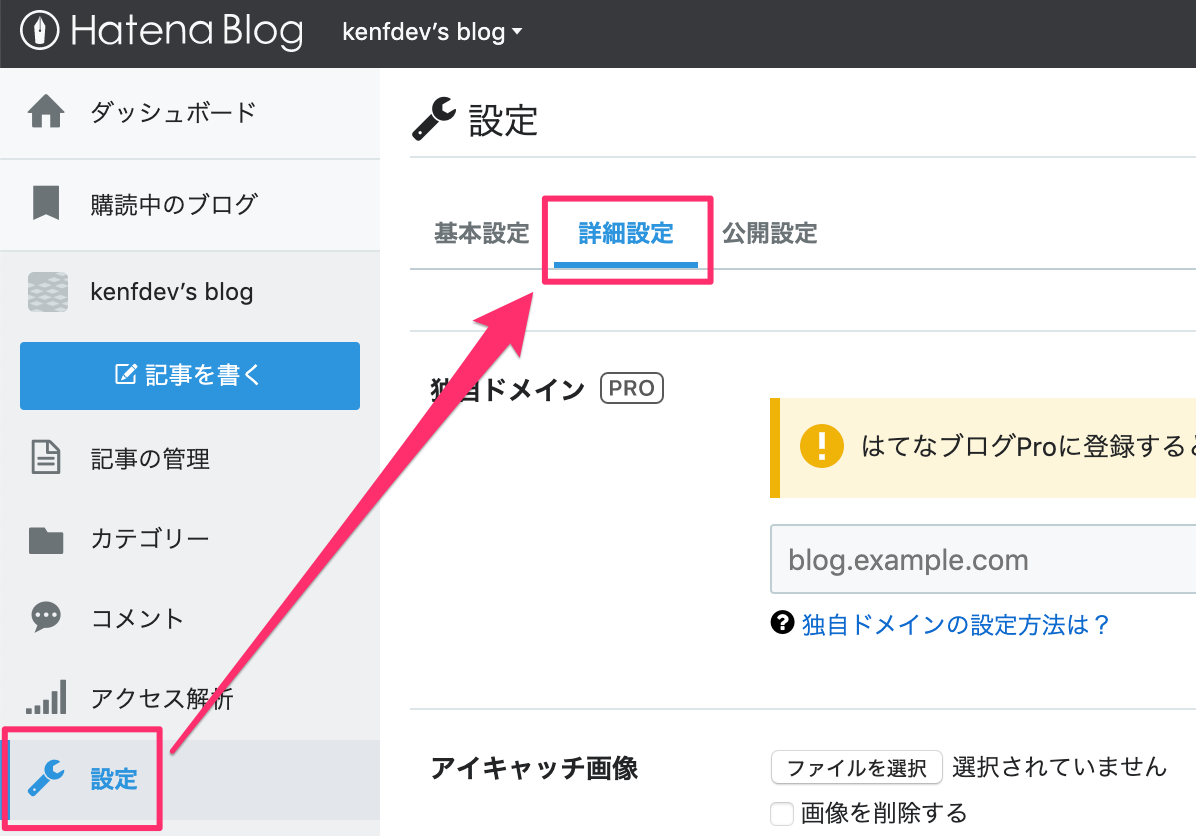Click the 設定 wrench icon in sidebar

(46, 778)
